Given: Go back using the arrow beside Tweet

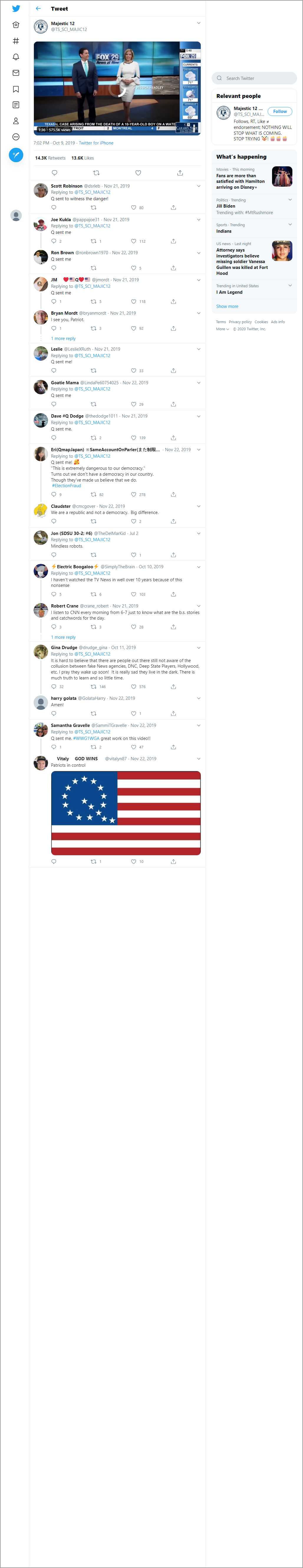Looking at the screenshot, I should pyautogui.click(x=38, y=9).
